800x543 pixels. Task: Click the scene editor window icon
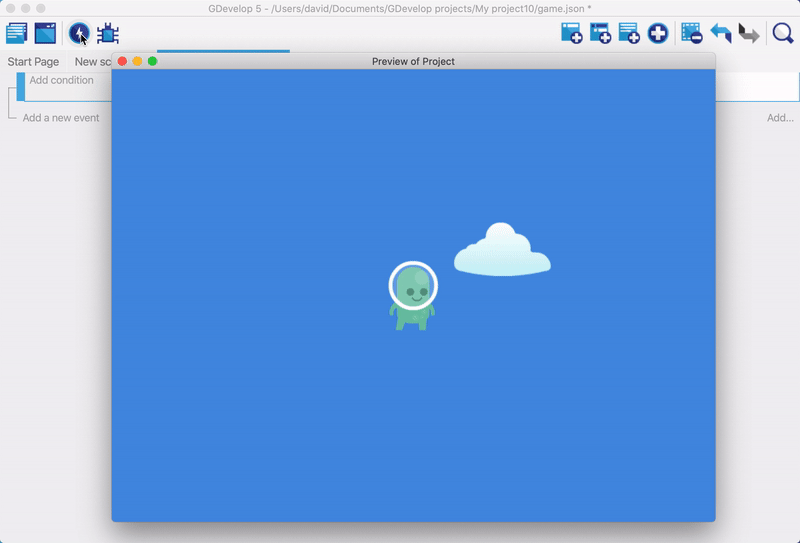(45, 34)
